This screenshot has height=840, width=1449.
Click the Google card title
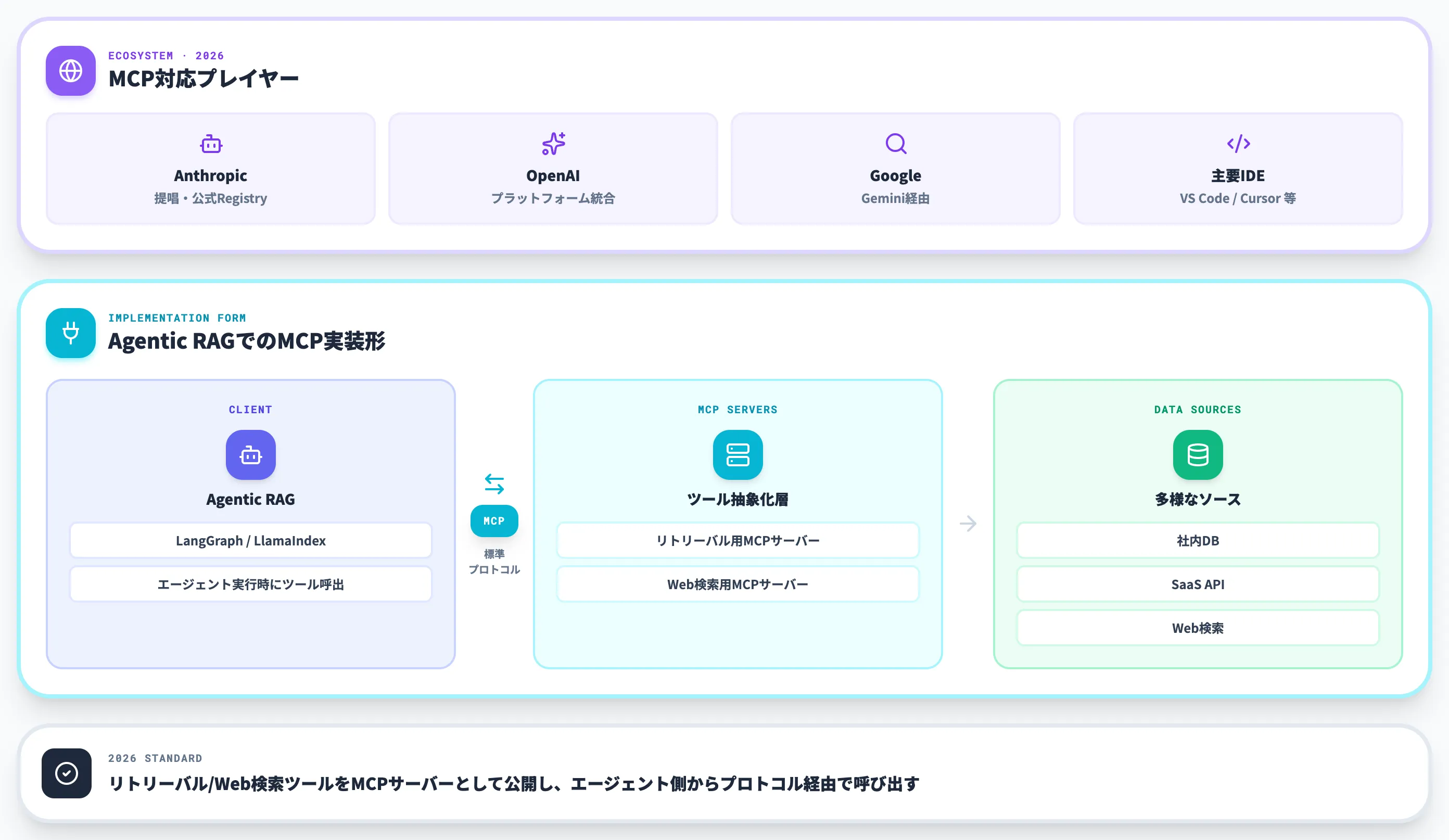(x=895, y=176)
